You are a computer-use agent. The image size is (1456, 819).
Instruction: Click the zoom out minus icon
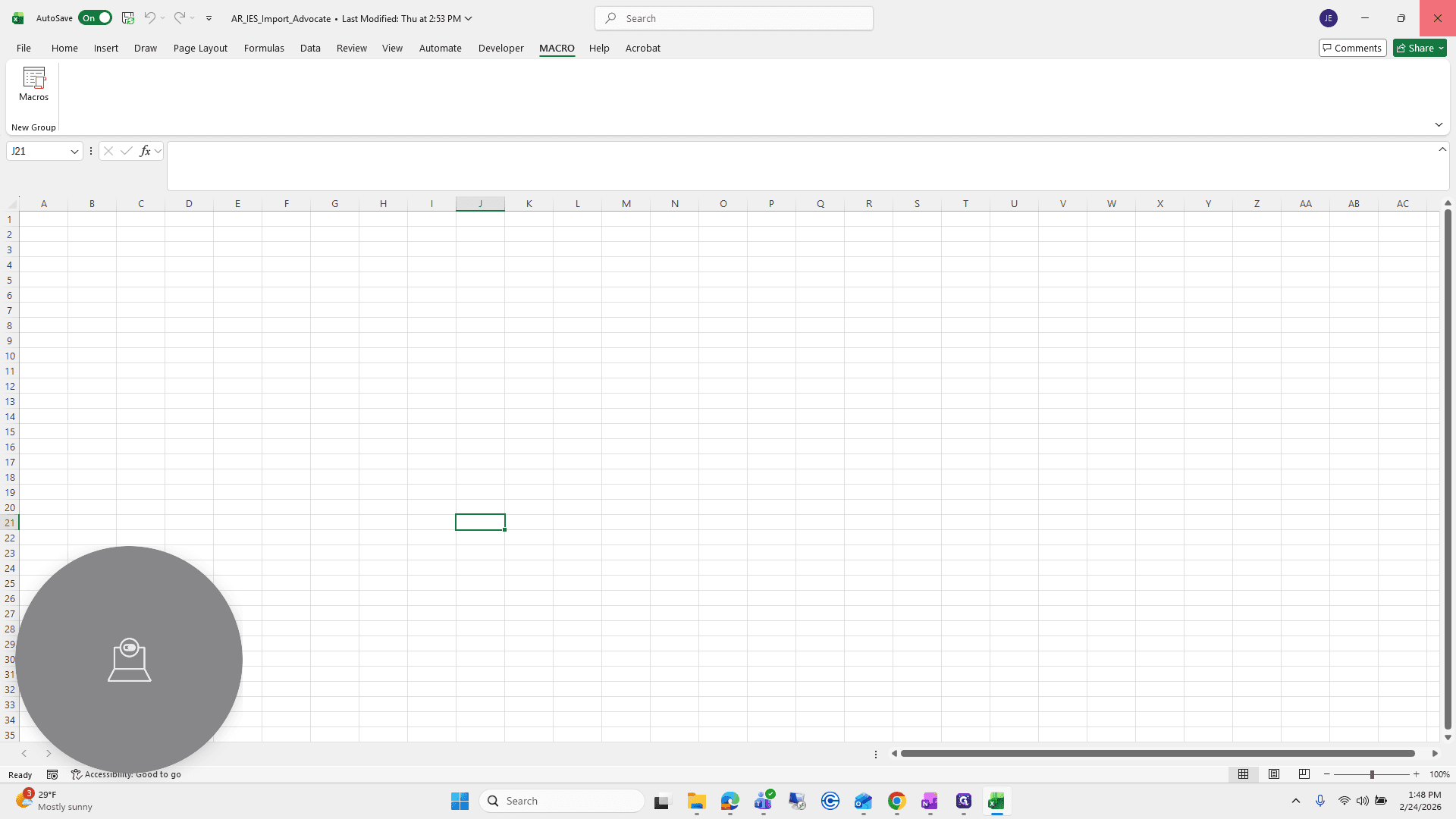1327,774
